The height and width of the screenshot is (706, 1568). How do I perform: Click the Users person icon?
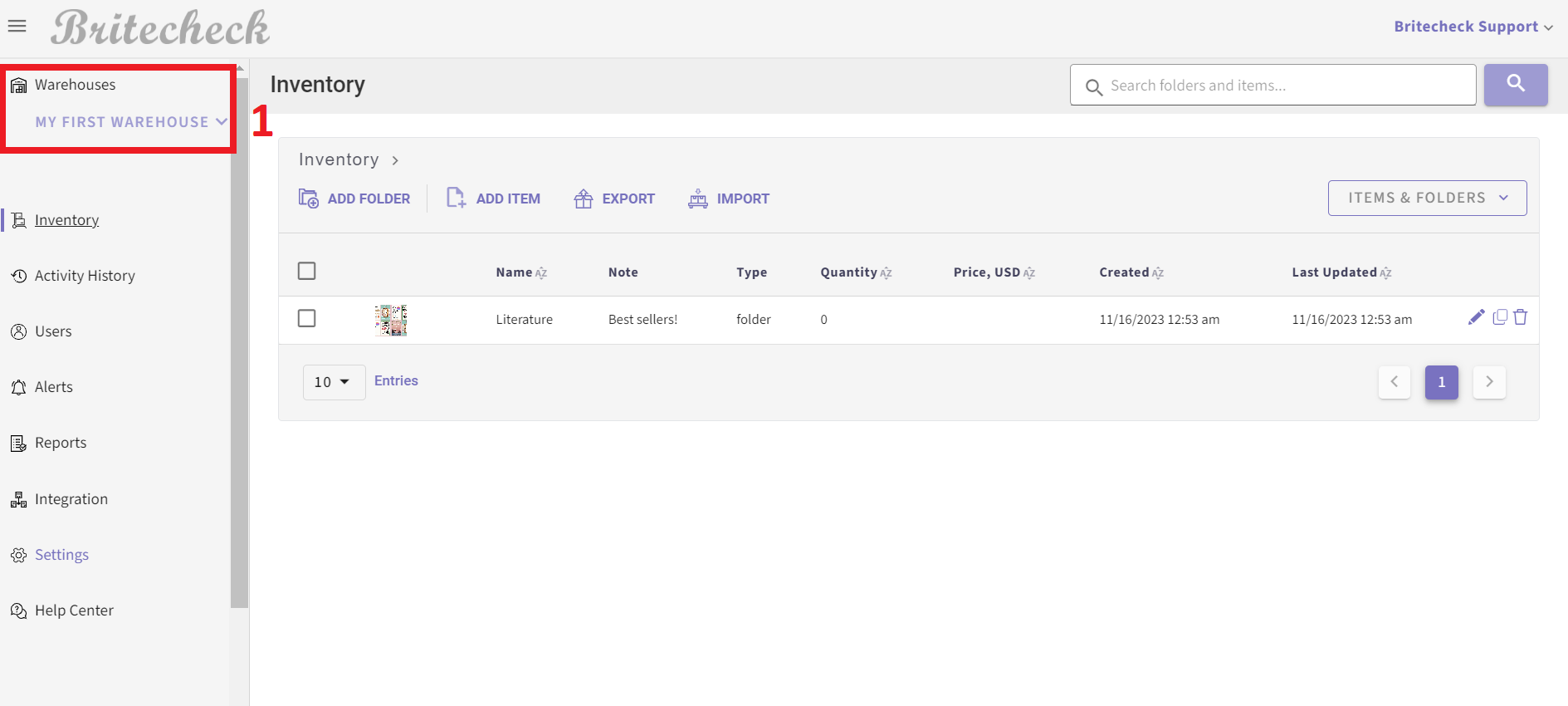[x=18, y=331]
